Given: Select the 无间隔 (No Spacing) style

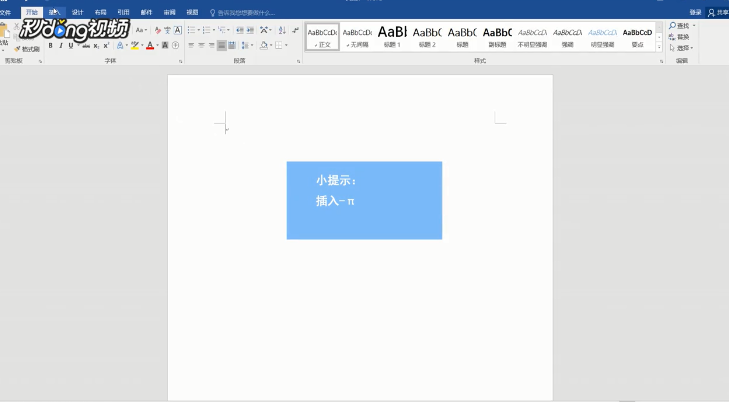Looking at the screenshot, I should click(x=357, y=36).
